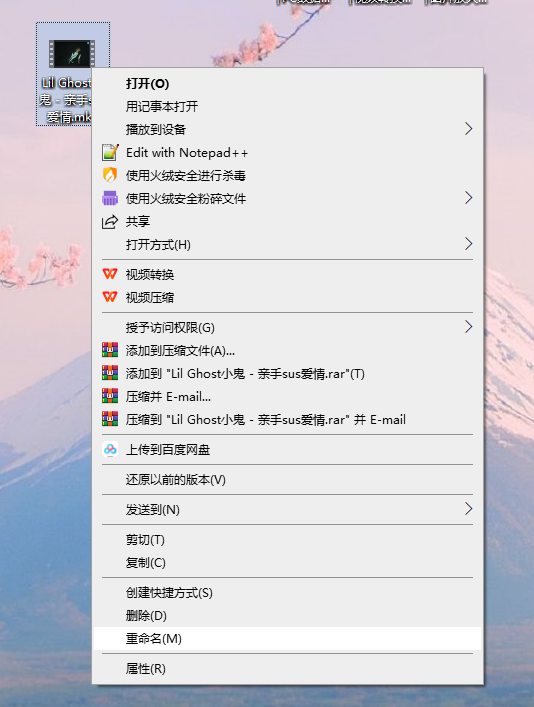Select 添加到压缩文件(A)... entry
Image resolution: width=534 pixels, height=707 pixels.
pos(287,350)
